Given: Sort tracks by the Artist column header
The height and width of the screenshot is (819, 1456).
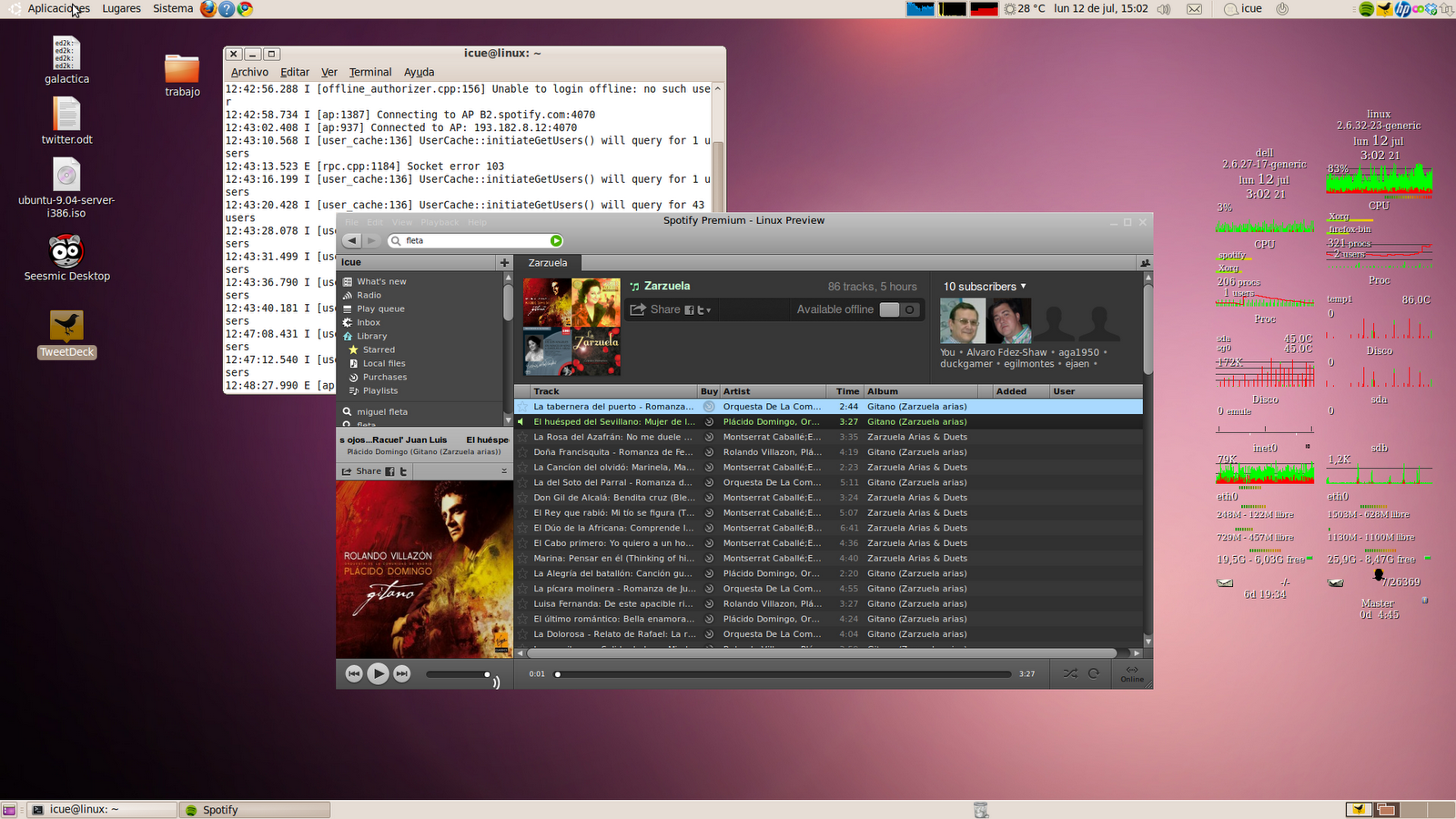Looking at the screenshot, I should click(x=774, y=391).
